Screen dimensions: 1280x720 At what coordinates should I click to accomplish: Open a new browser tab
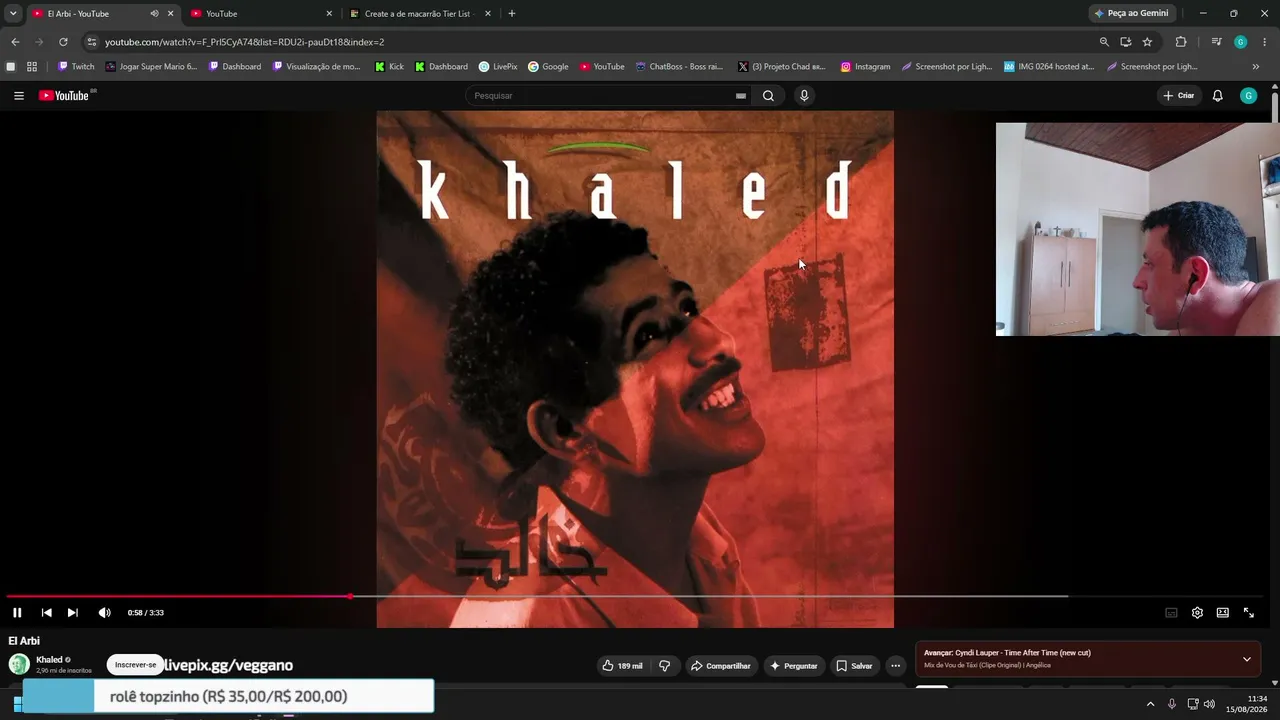click(512, 14)
